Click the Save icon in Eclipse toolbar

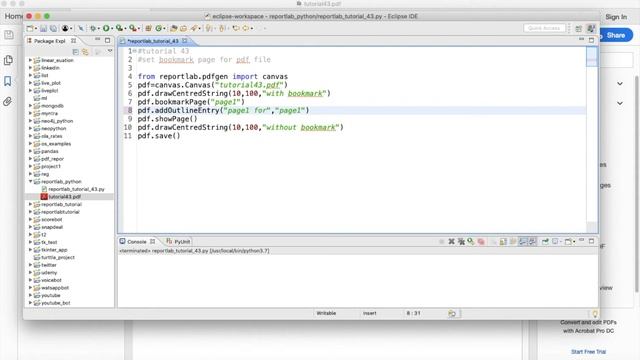43,28
